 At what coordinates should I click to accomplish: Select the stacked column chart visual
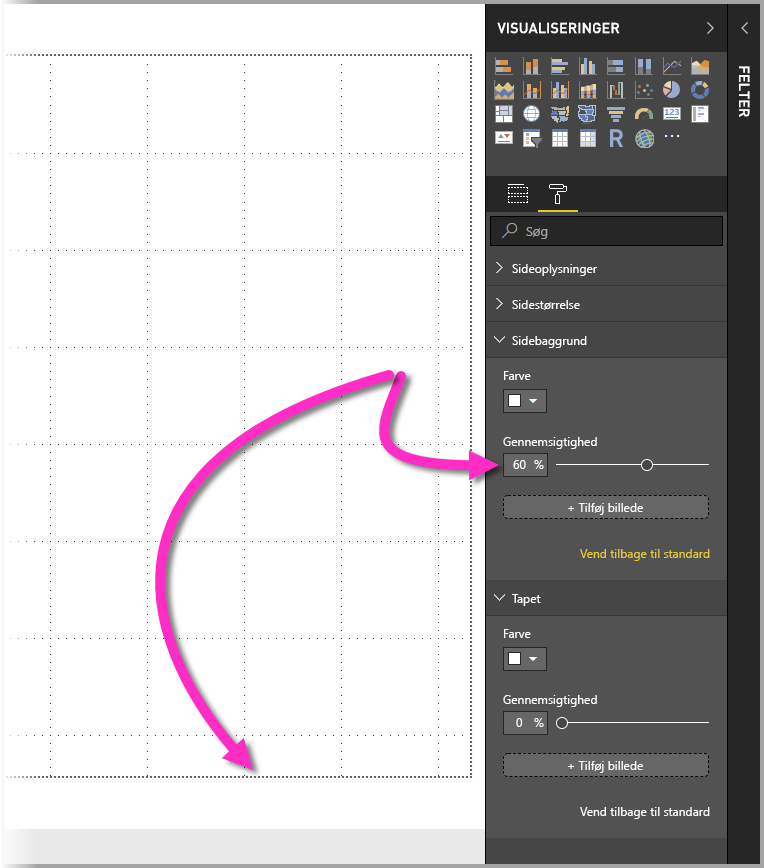[x=531, y=66]
